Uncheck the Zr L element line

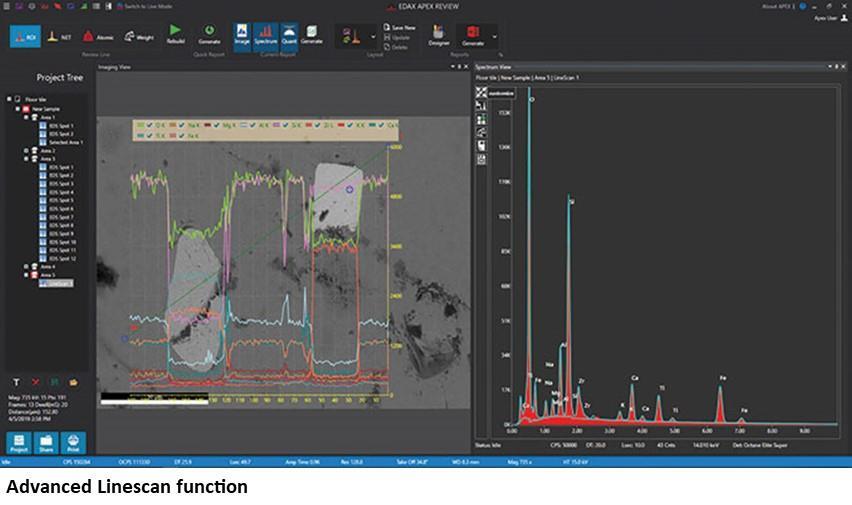tap(317, 125)
